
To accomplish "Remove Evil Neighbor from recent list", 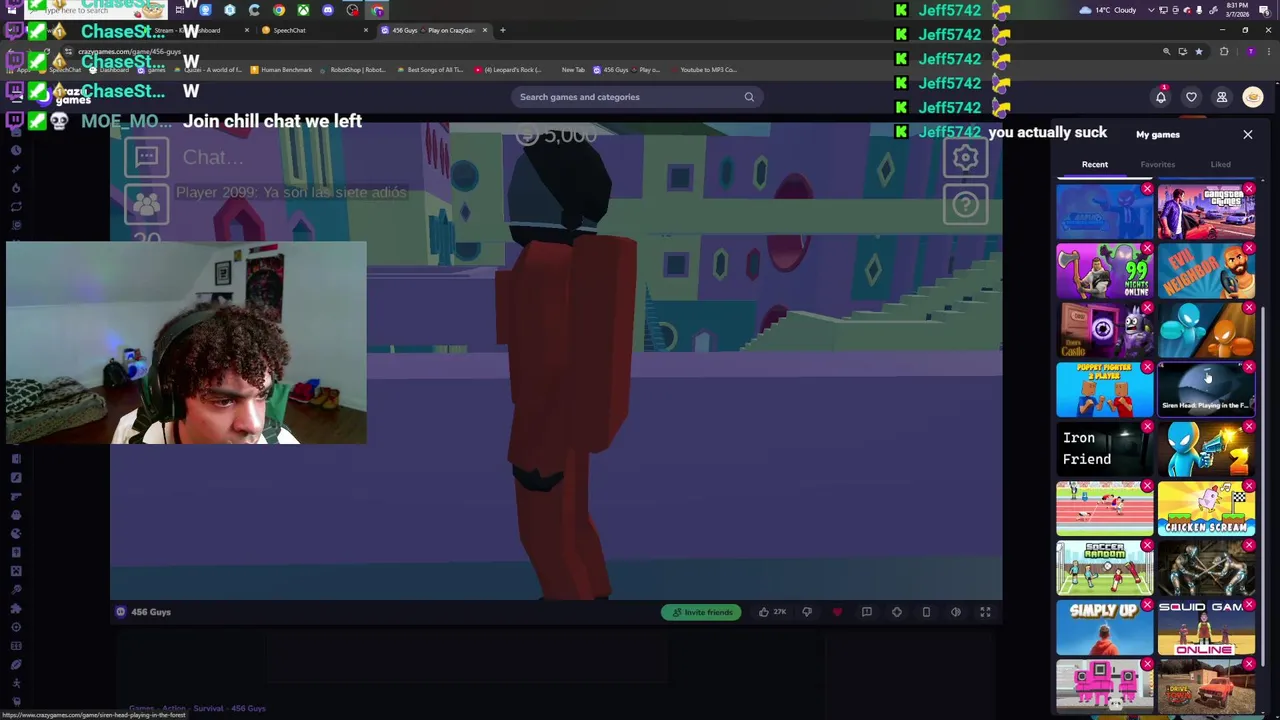I will point(1249,249).
